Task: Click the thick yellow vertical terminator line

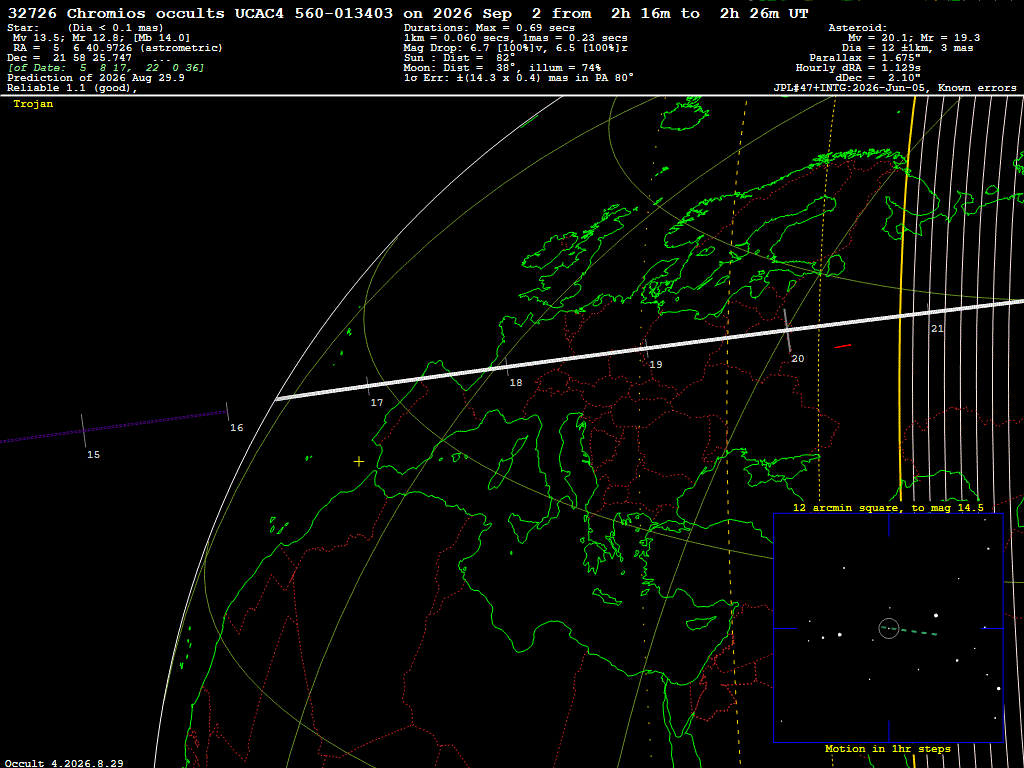Action: point(904,294)
